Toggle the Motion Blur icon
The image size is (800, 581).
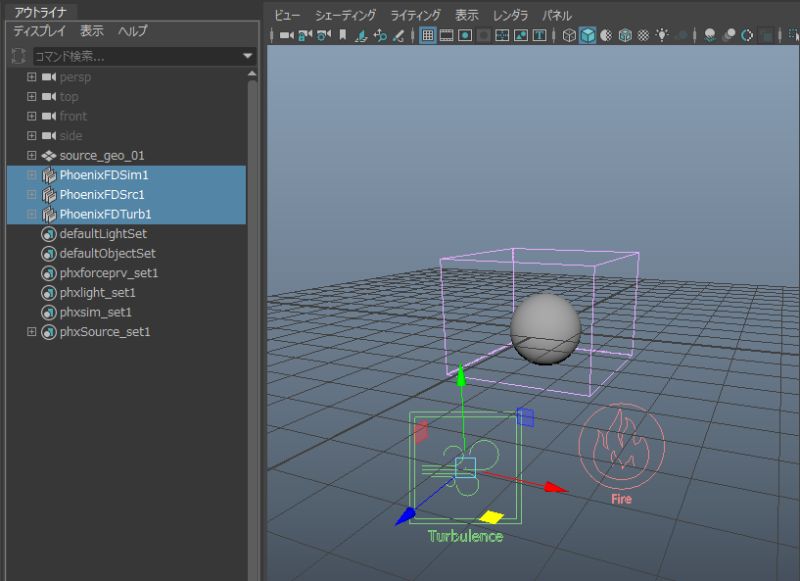(729, 35)
